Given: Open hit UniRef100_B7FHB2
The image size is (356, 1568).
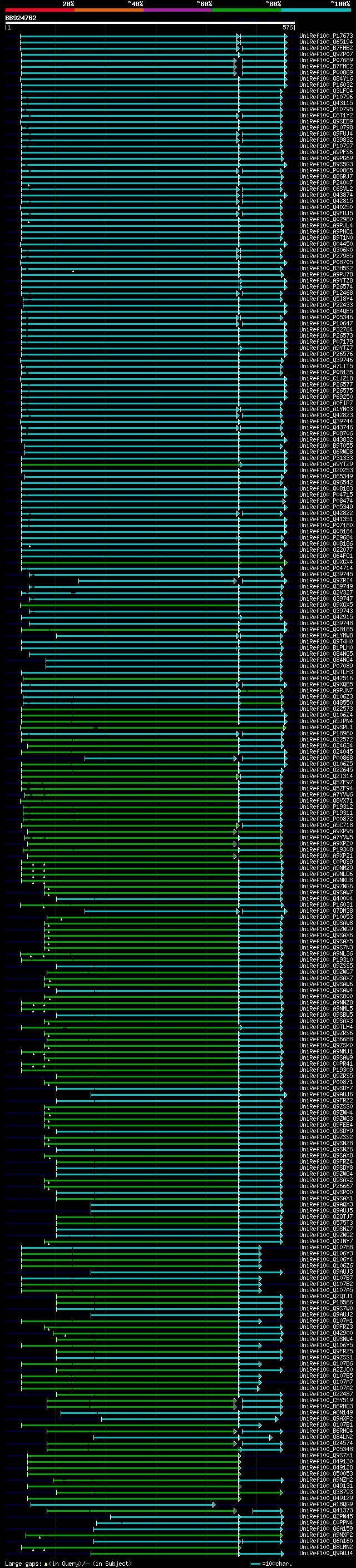Looking at the screenshot, I should (326, 48).
